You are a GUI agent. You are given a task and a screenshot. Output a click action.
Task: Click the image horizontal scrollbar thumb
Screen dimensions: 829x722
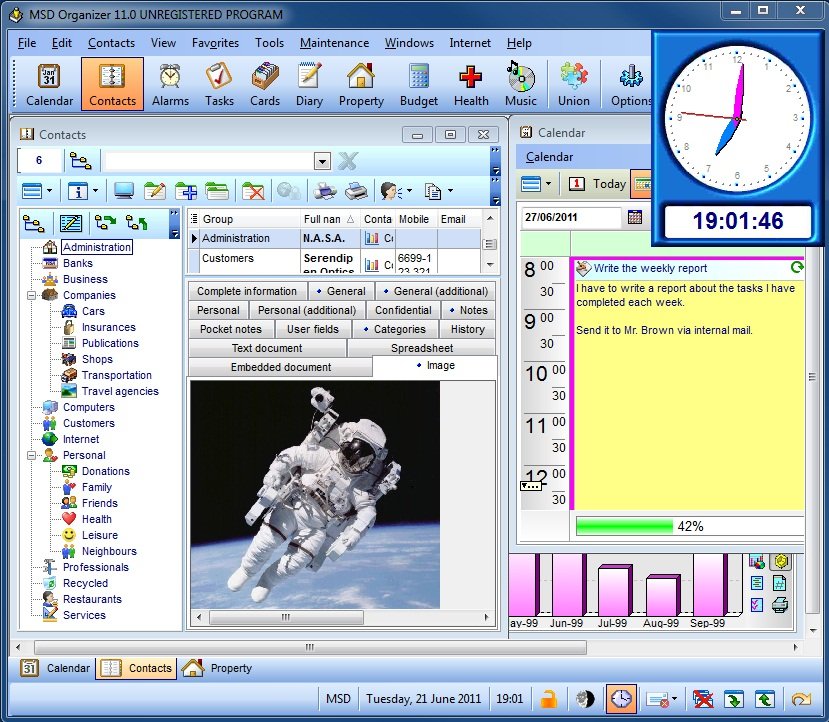tap(286, 617)
